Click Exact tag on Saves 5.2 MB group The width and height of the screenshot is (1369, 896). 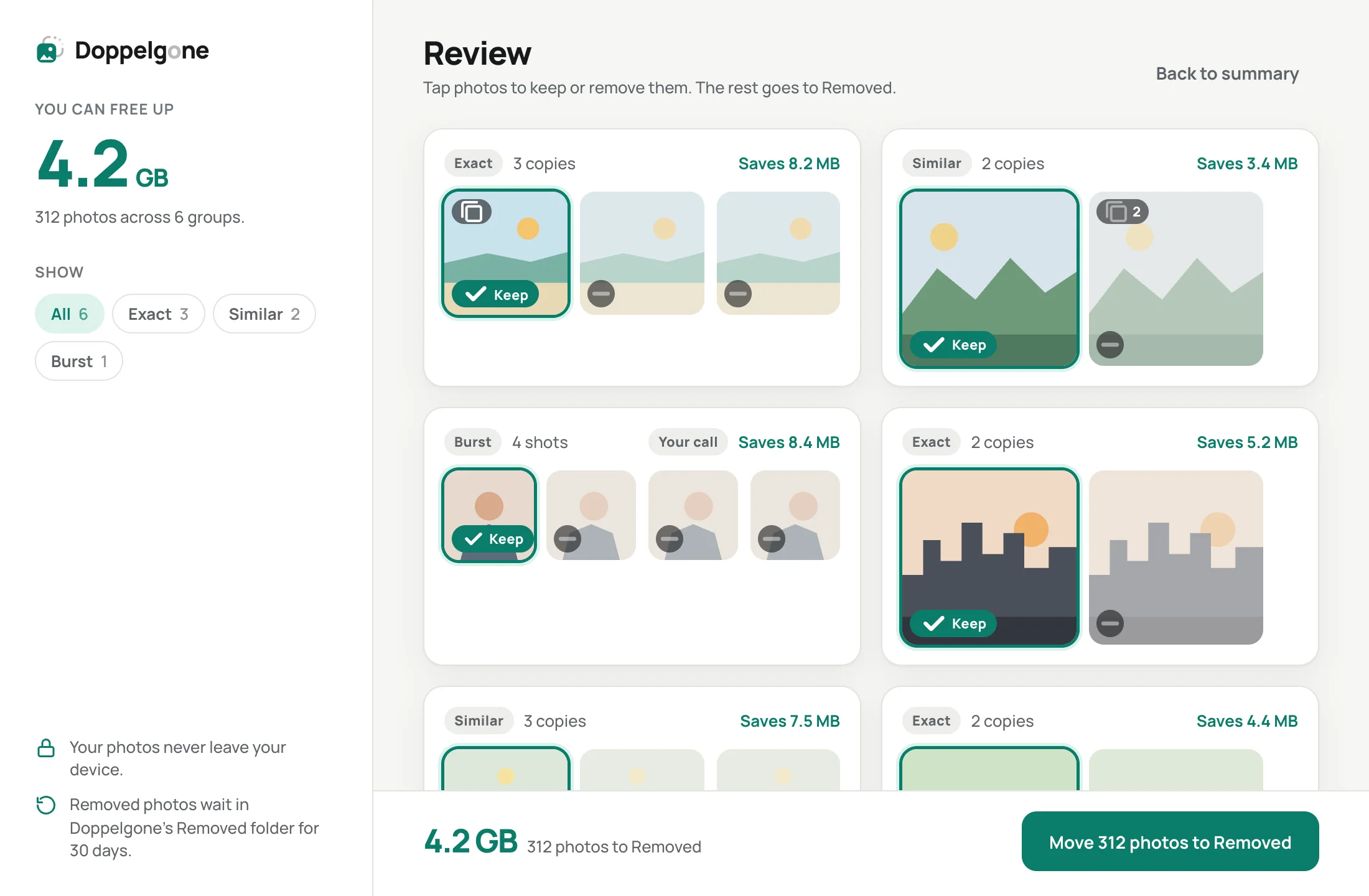point(931,442)
